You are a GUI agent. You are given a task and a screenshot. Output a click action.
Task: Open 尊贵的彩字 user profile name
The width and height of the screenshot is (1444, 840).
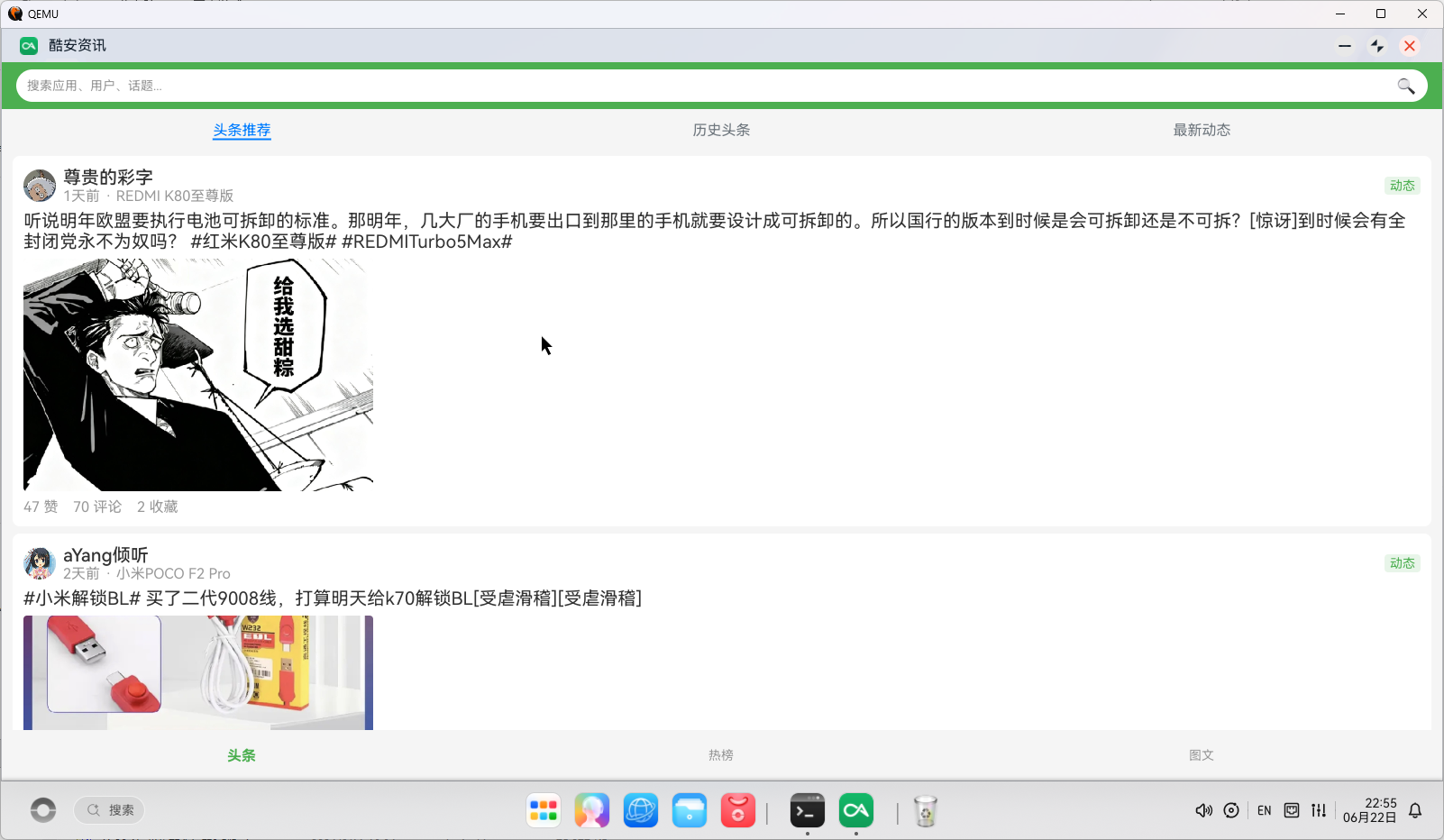(108, 177)
